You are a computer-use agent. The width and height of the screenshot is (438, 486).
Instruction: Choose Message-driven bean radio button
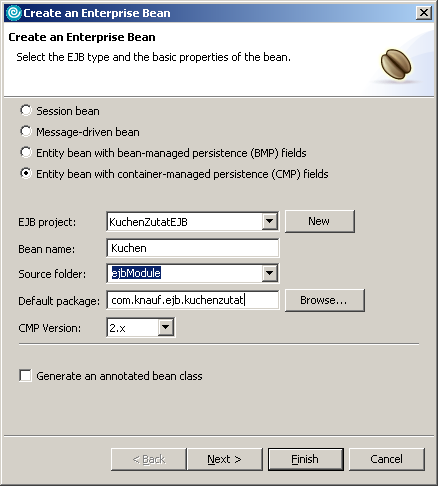(x=26, y=131)
